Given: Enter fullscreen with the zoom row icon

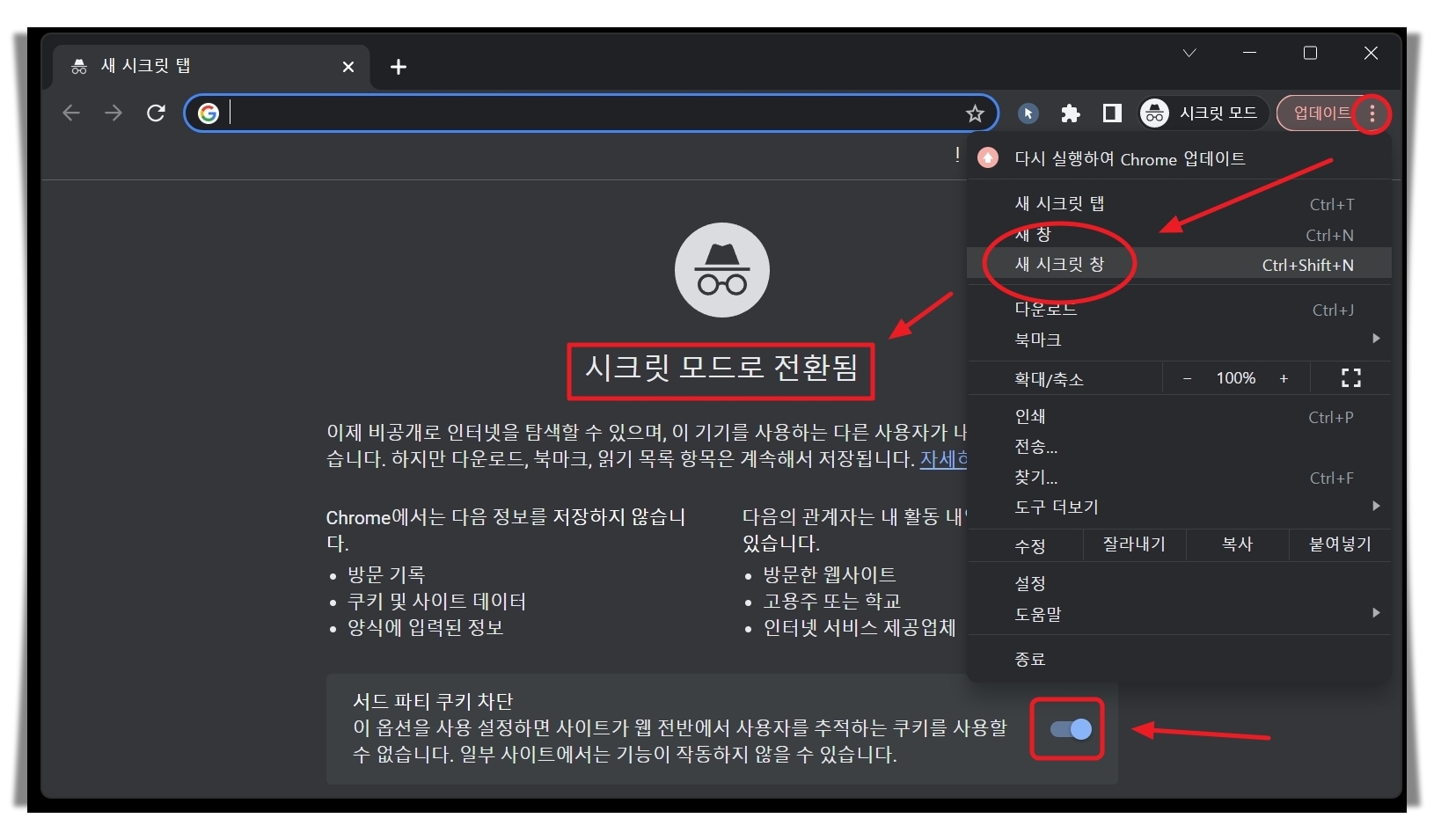Looking at the screenshot, I should tap(1351, 378).
